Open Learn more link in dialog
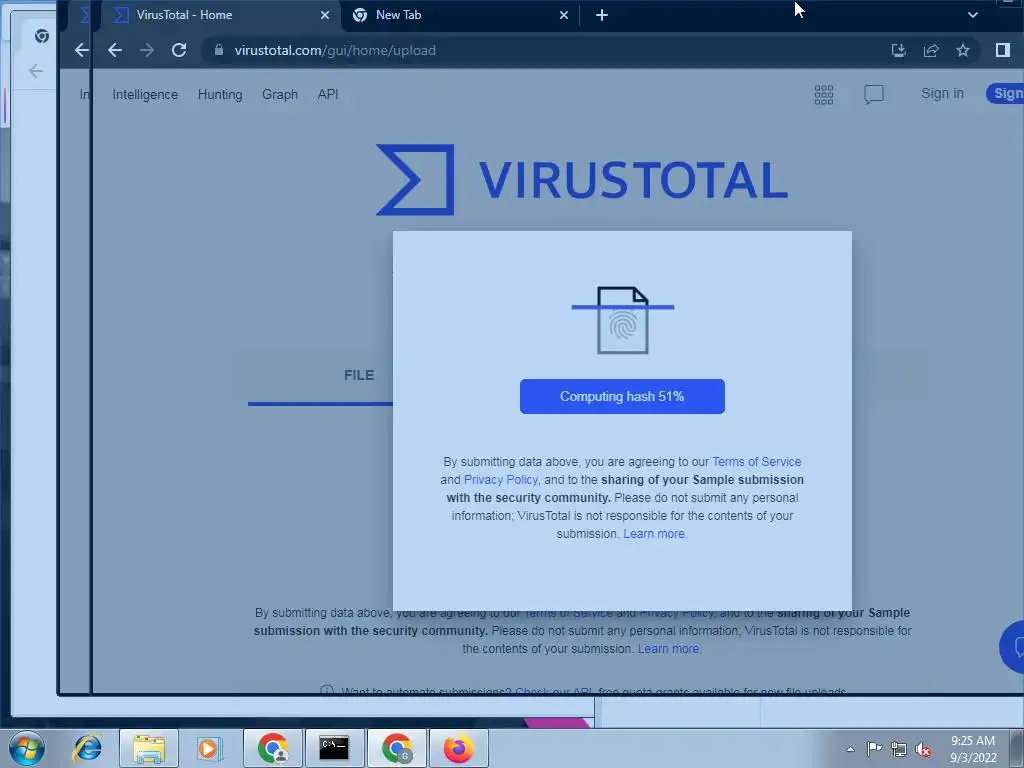 [x=655, y=534]
